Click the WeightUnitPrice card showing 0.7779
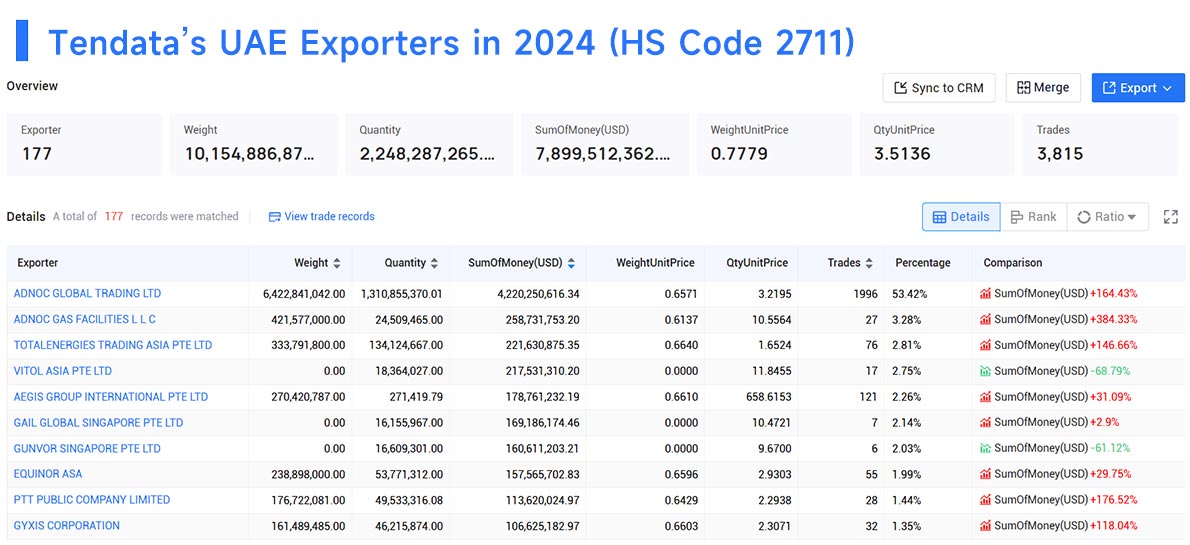Screen dimensions: 1190x545 coord(776,144)
